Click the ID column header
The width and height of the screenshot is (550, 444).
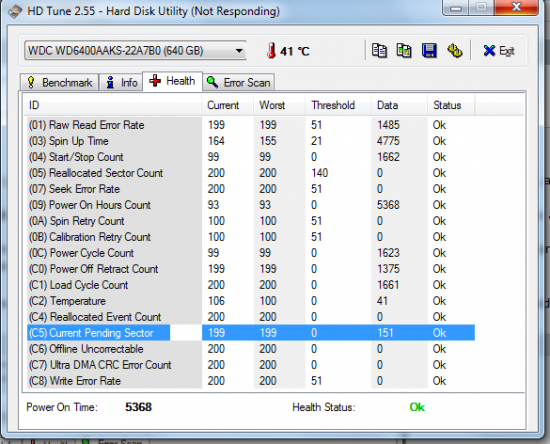tap(112, 105)
